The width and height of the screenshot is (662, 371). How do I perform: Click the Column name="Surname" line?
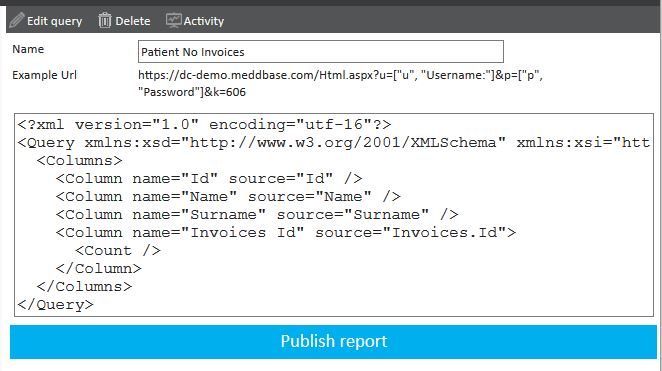pyautogui.click(x=257, y=214)
